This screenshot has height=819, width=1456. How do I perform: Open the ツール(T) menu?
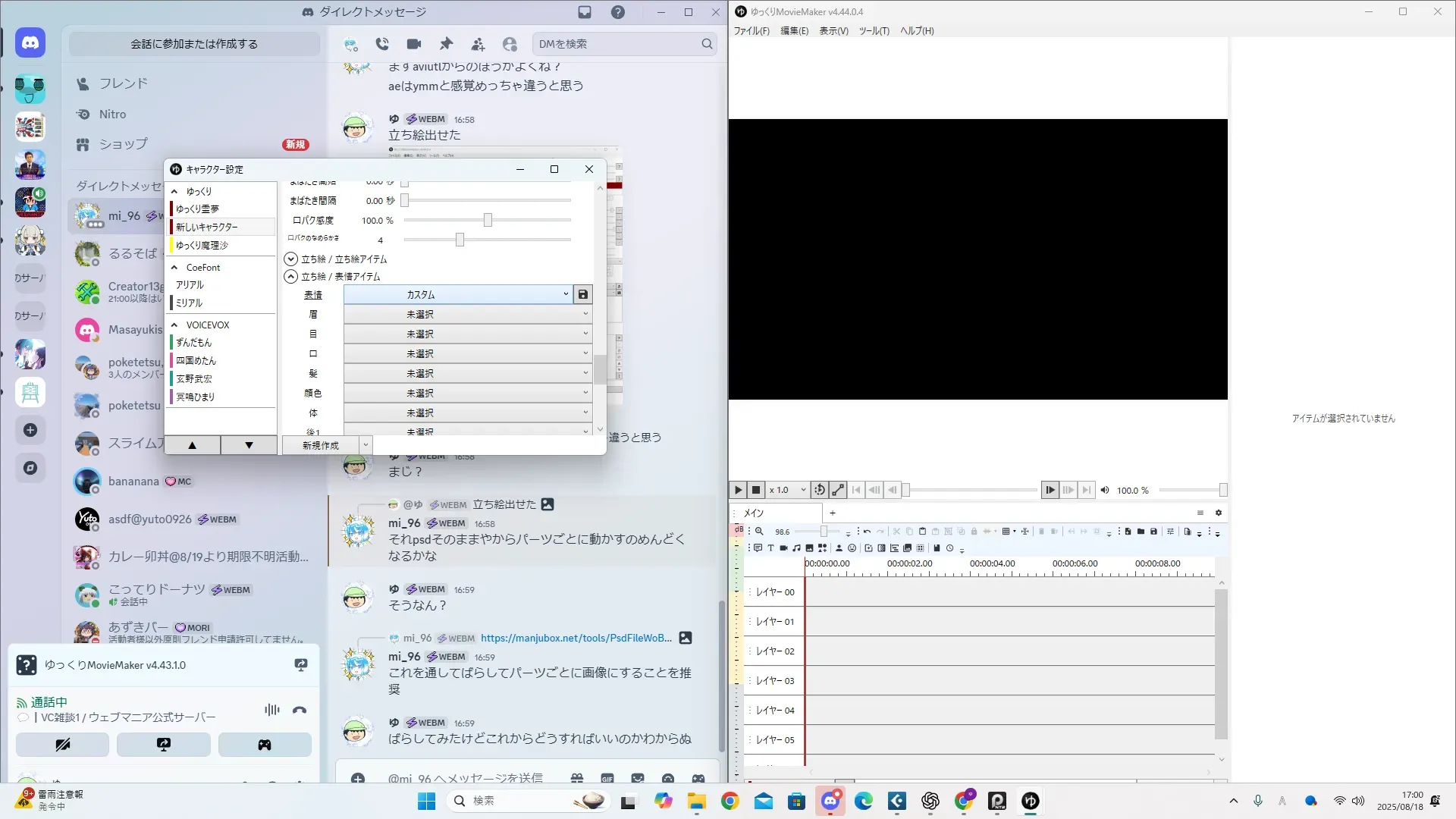[874, 31]
